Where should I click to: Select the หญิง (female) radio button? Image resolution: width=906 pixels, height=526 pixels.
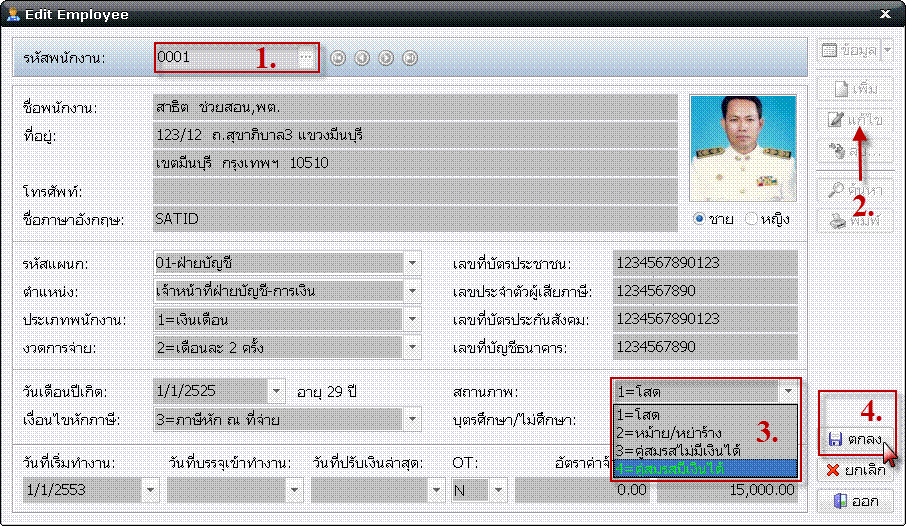751,219
